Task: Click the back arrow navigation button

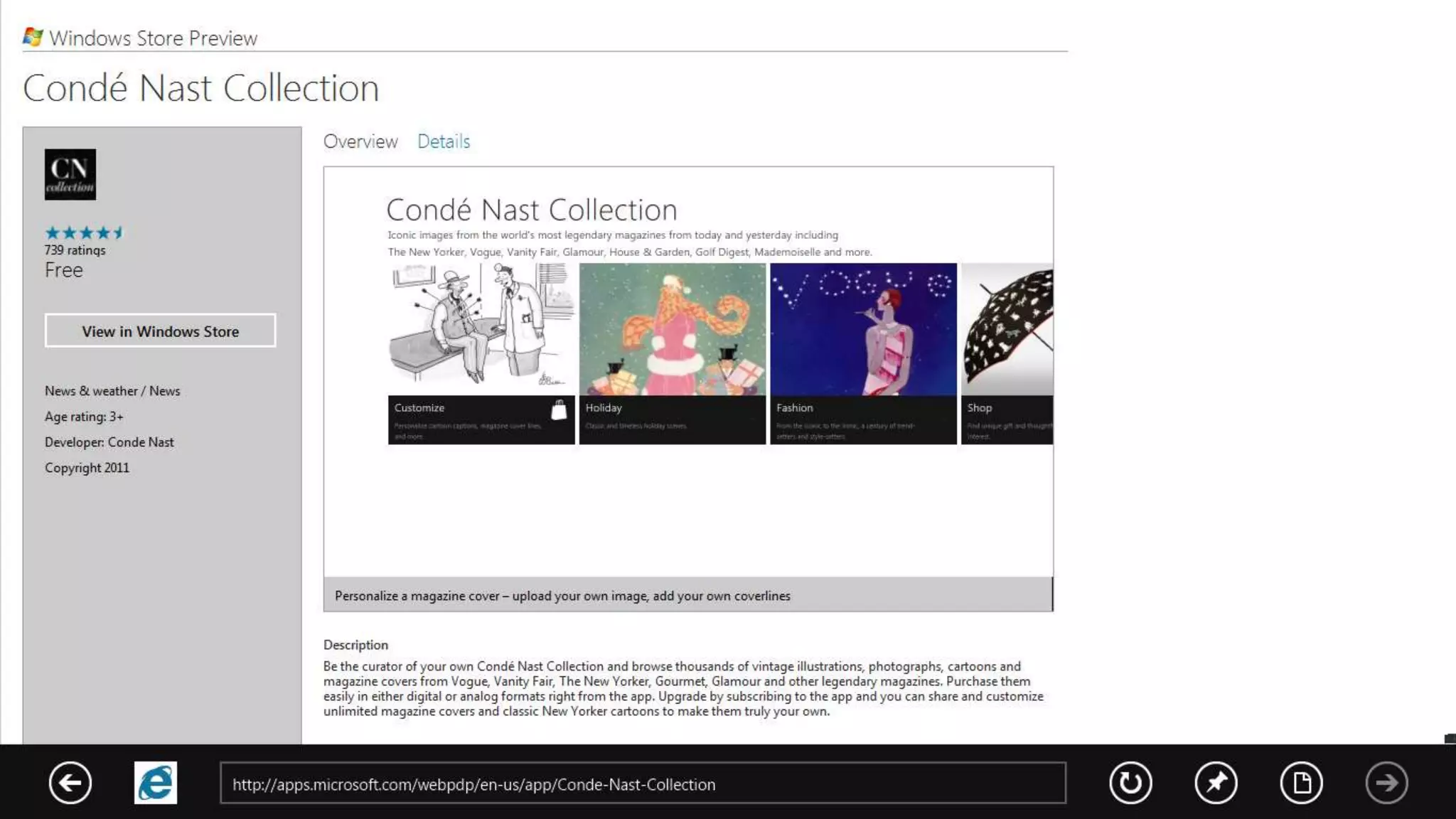Action: (x=70, y=783)
